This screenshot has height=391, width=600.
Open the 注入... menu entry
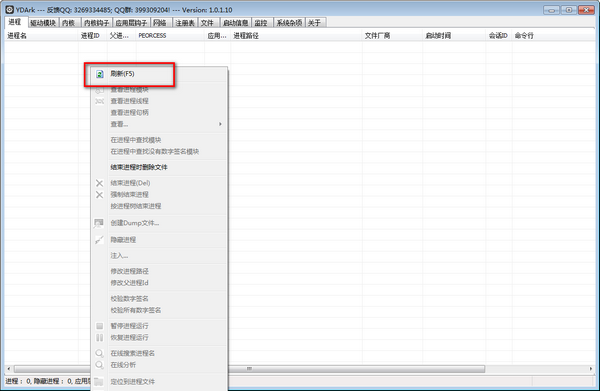tap(119, 256)
